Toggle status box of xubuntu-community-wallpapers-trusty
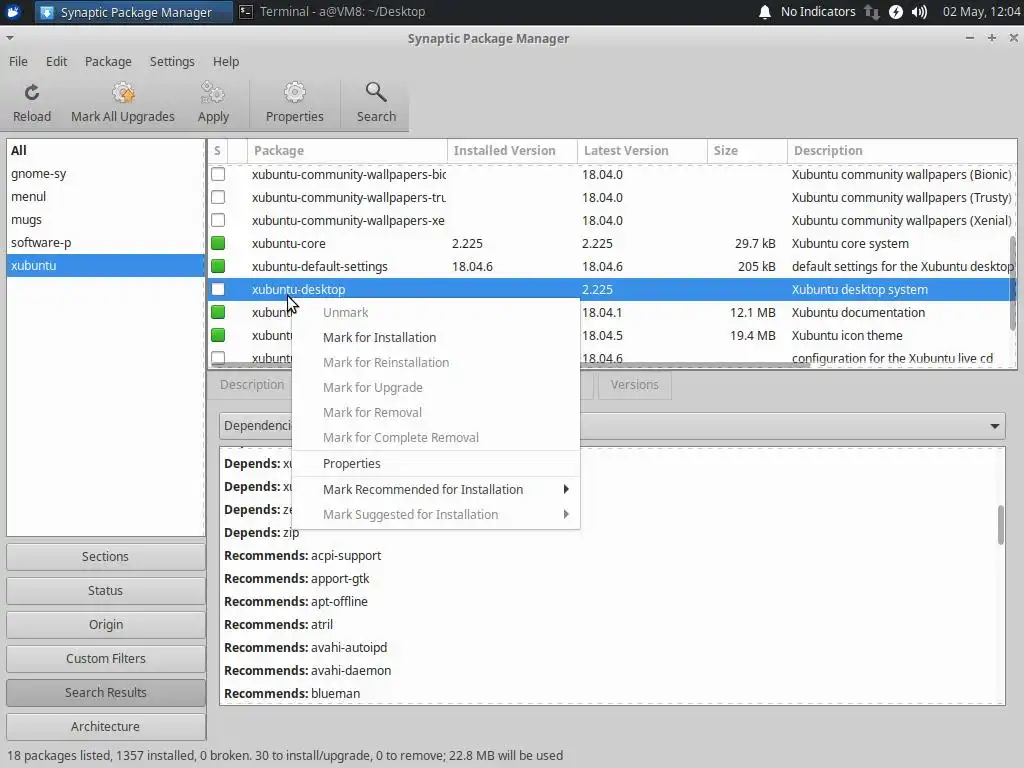This screenshot has width=1024, height=768. tap(218, 197)
